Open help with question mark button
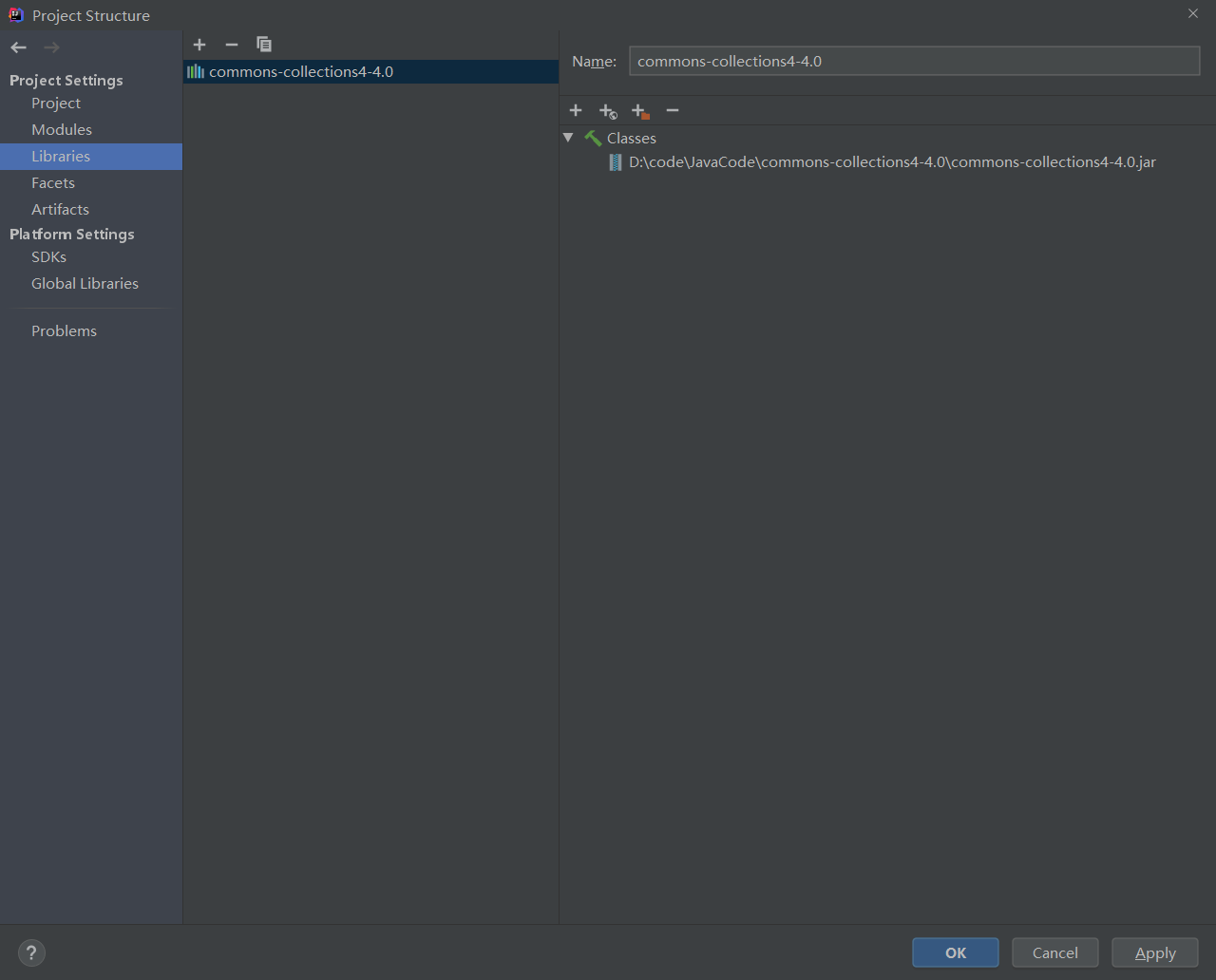 click(x=31, y=952)
